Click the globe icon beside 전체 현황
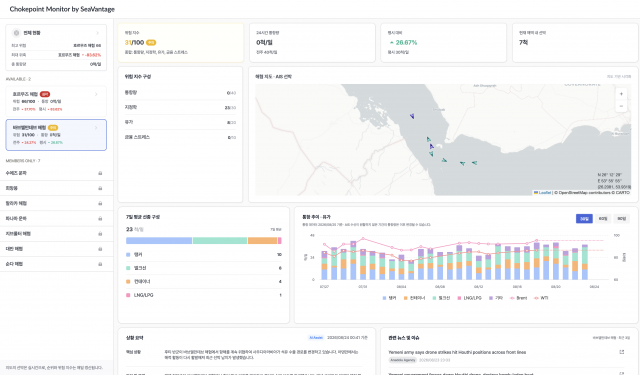640x375 pixels. point(16,33)
